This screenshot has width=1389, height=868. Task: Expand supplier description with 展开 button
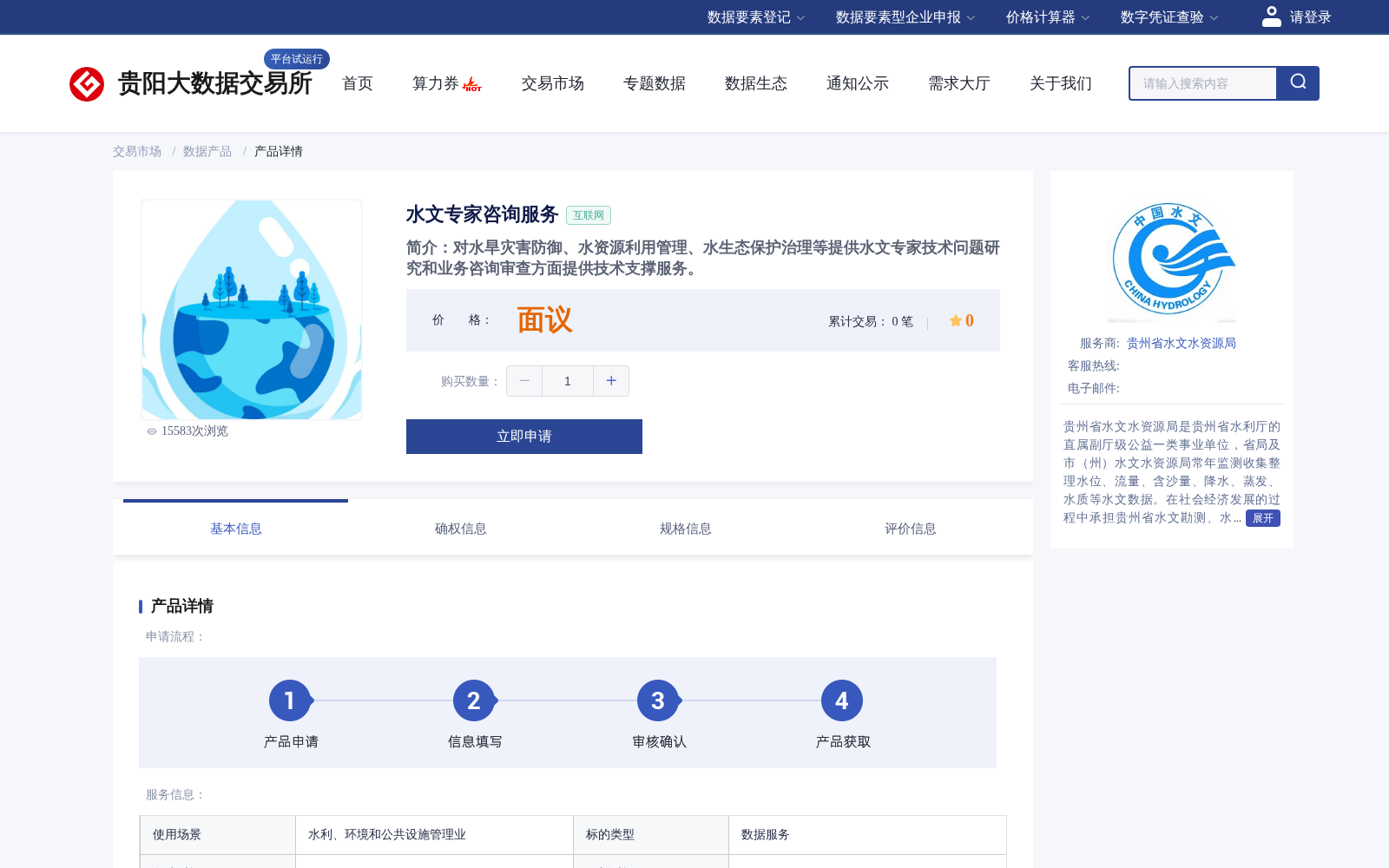(1263, 518)
